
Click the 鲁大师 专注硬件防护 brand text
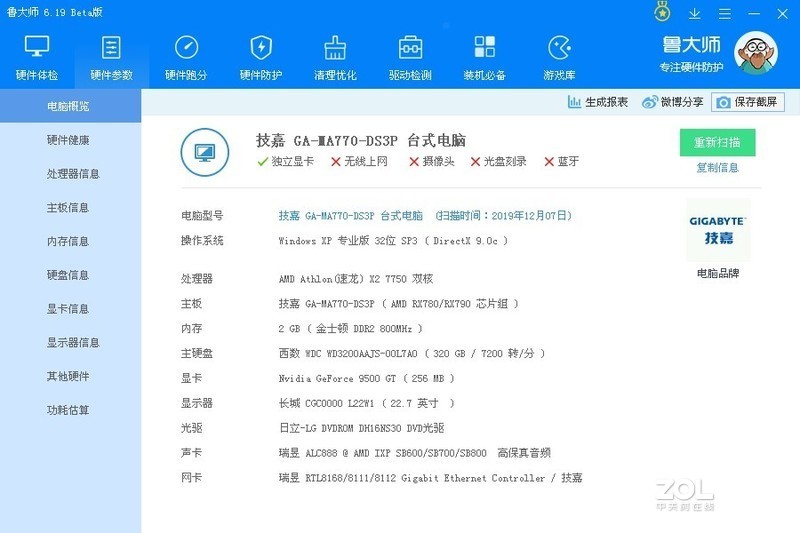coord(691,54)
